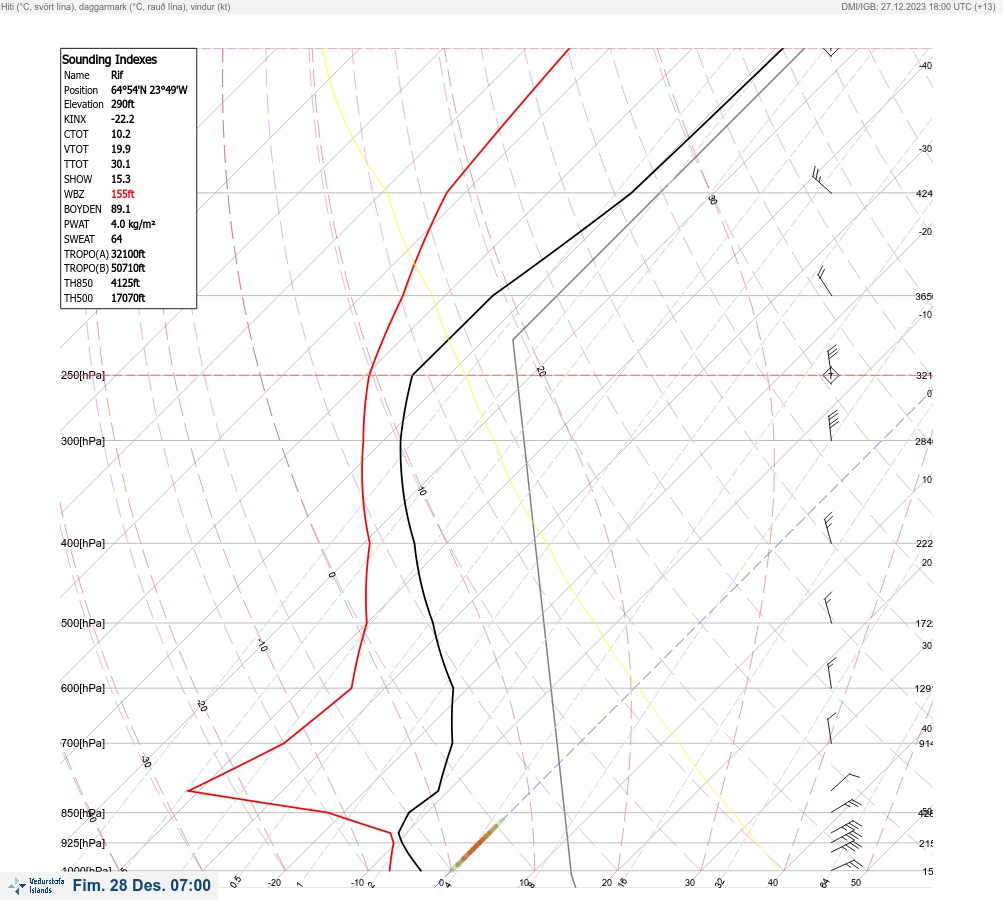Click the diamond tropopause marker at 250 hPa
The height and width of the screenshot is (900, 1003).
831,375
